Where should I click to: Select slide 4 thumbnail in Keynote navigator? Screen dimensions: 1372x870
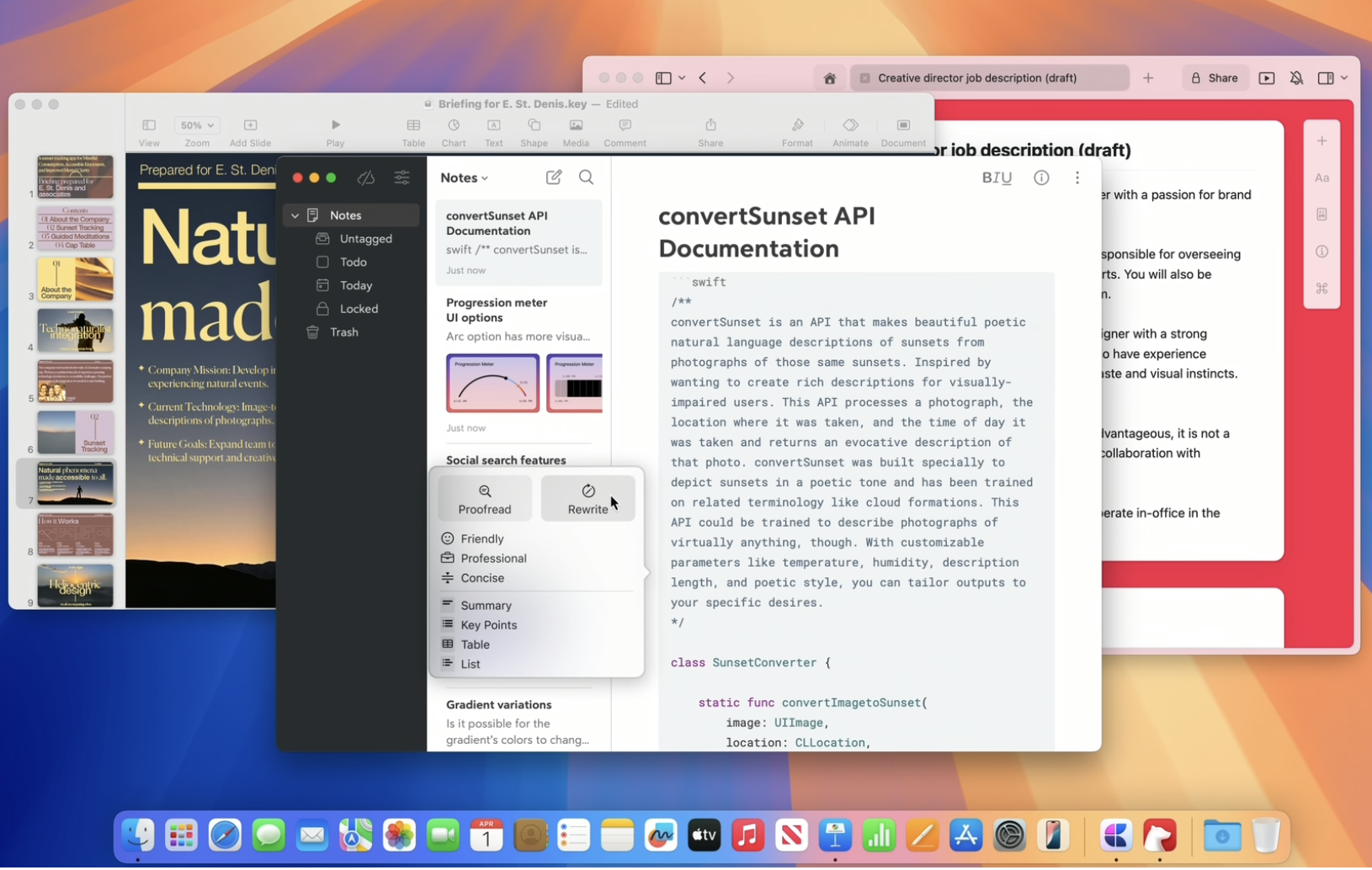point(75,330)
